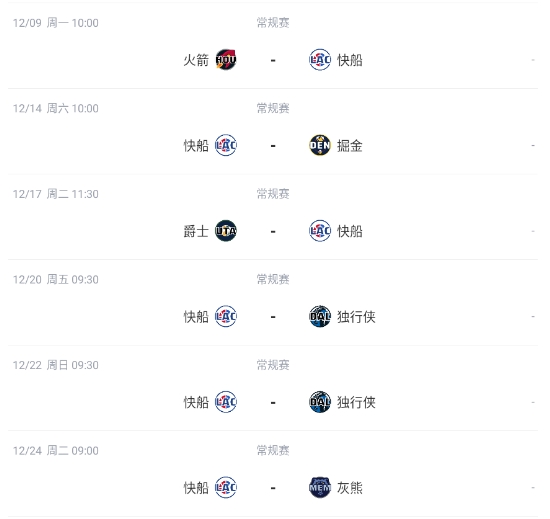Viewport: 550px width, 519px height.
Task: Click the Utah Jazz UTA logo
Action: coord(226,231)
